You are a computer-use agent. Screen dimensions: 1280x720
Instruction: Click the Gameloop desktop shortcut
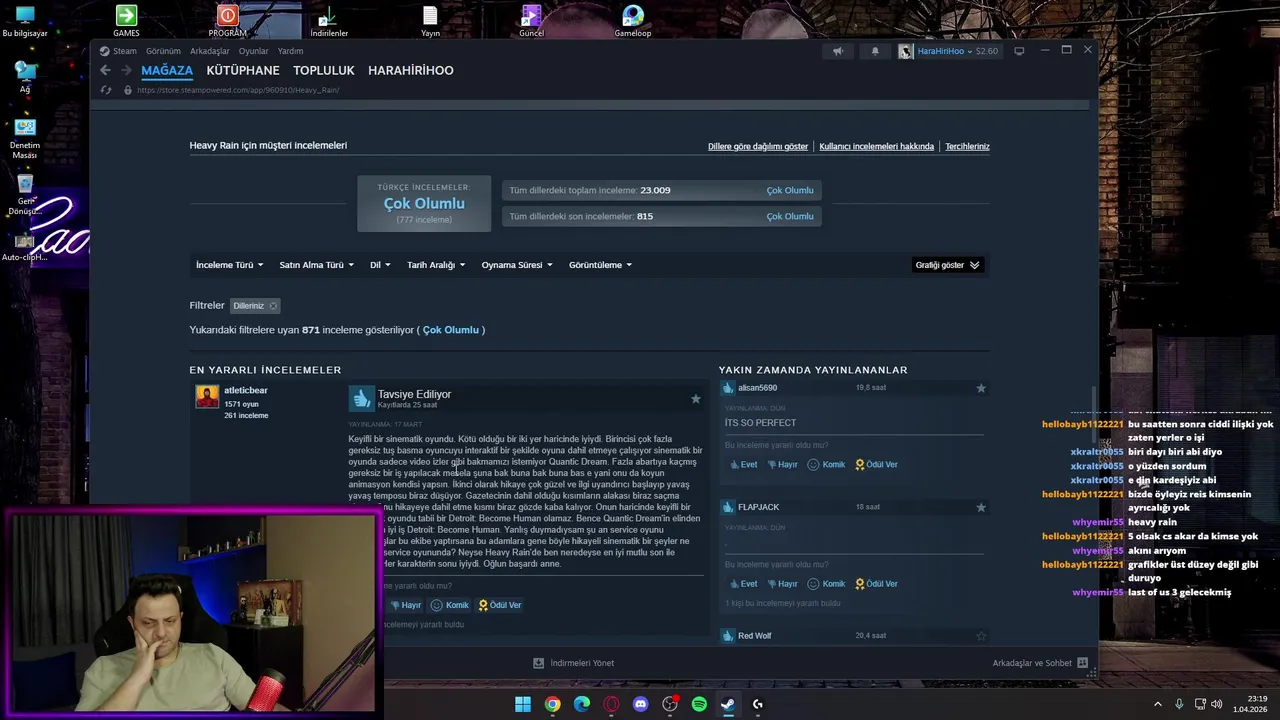click(x=633, y=21)
